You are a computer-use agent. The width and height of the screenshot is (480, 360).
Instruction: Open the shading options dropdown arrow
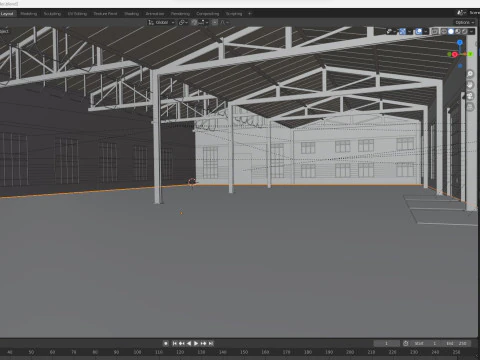coord(471,31)
